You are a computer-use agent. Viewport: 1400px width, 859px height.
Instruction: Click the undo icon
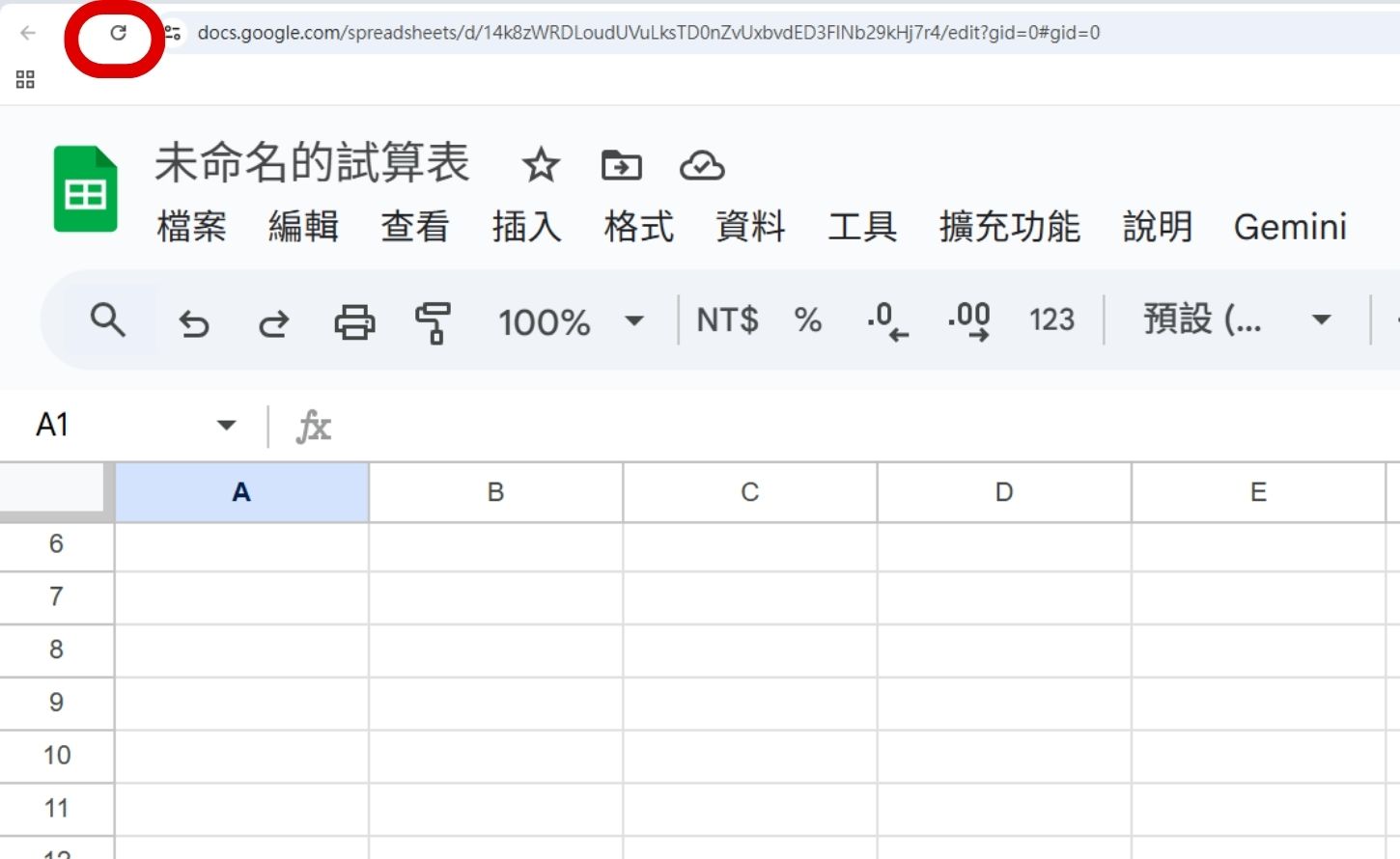coord(195,322)
